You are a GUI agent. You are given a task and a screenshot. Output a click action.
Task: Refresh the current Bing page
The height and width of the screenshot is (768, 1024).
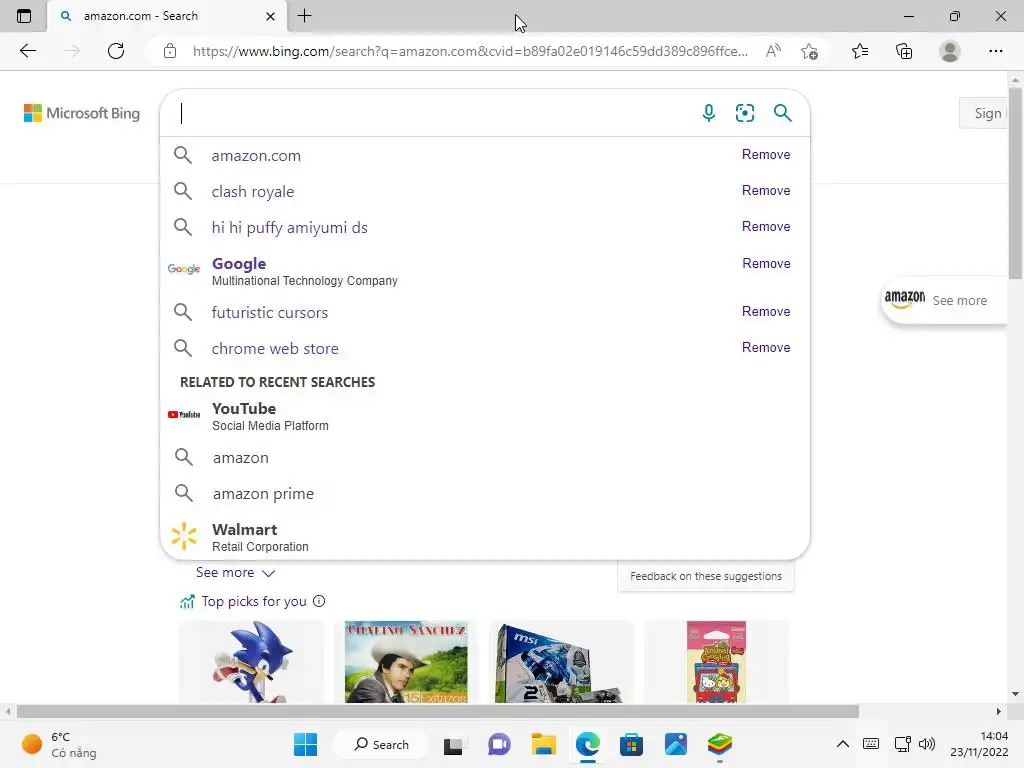(116, 51)
